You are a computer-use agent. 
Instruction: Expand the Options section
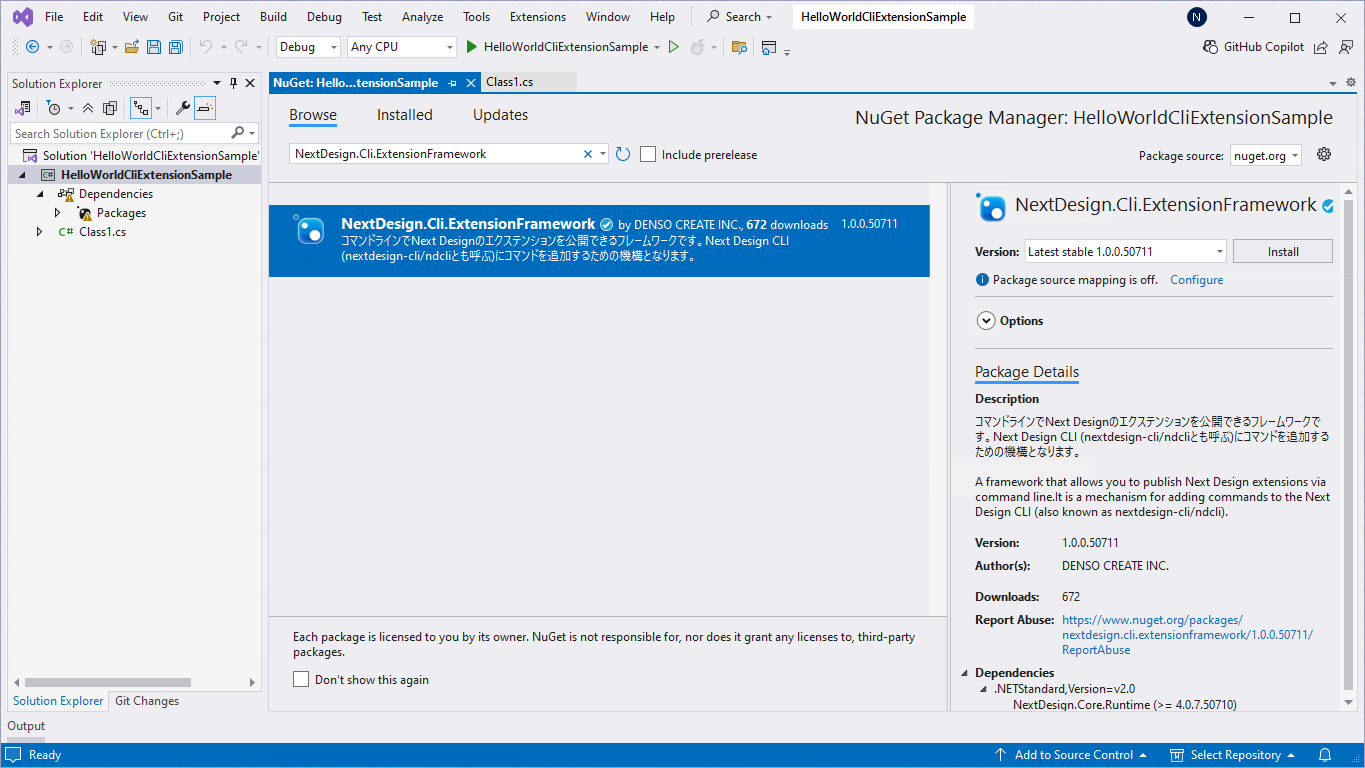pyautogui.click(x=985, y=321)
